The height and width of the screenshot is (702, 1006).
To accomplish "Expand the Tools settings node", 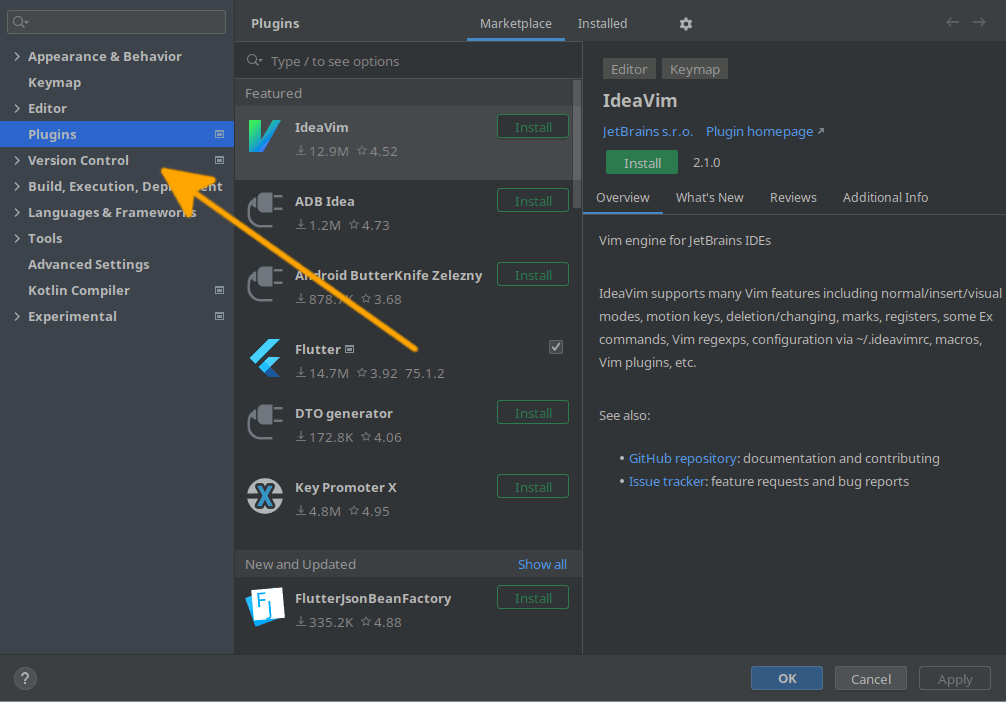I will click(17, 238).
